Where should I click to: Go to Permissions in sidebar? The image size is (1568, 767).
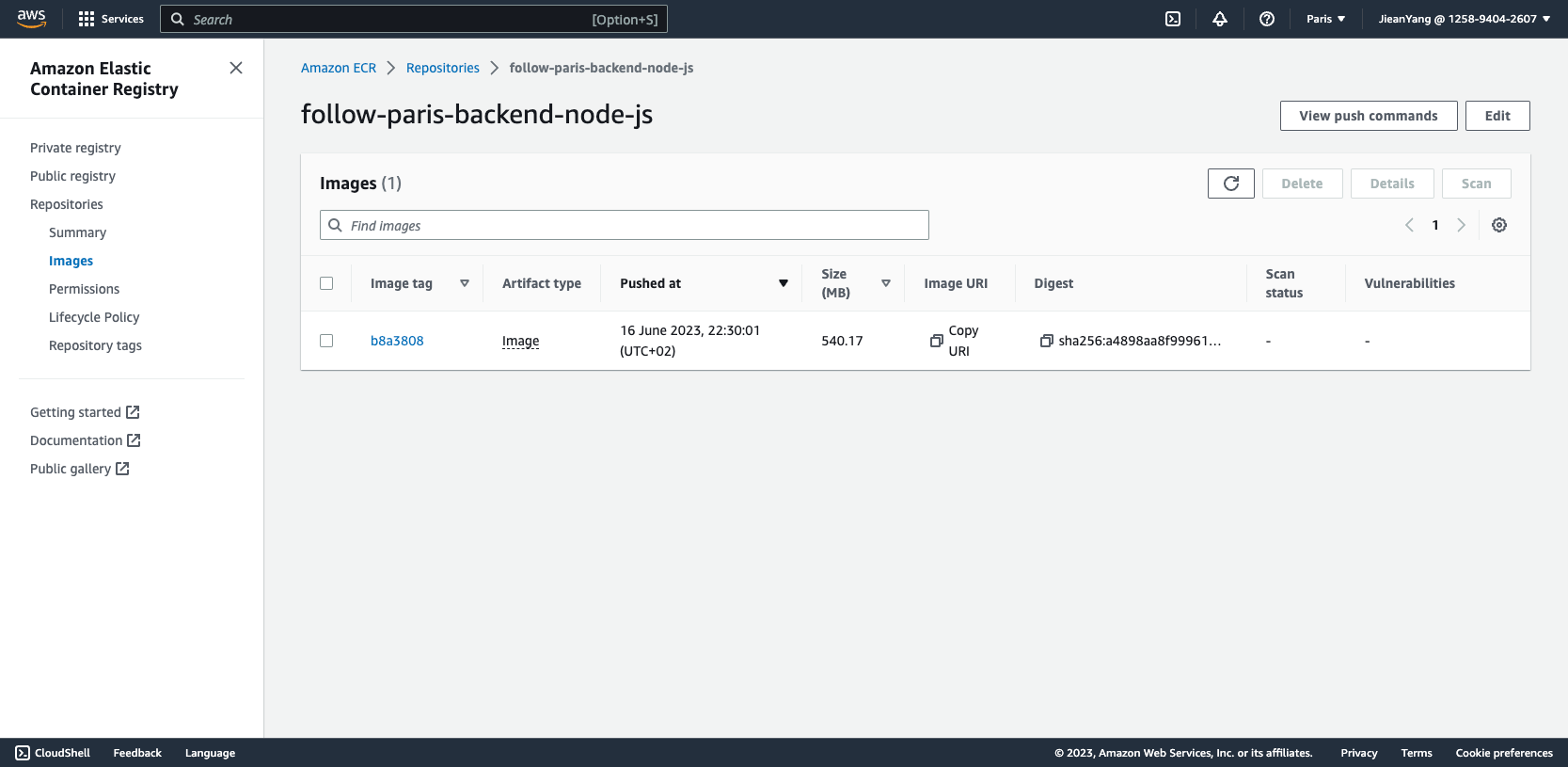84,289
